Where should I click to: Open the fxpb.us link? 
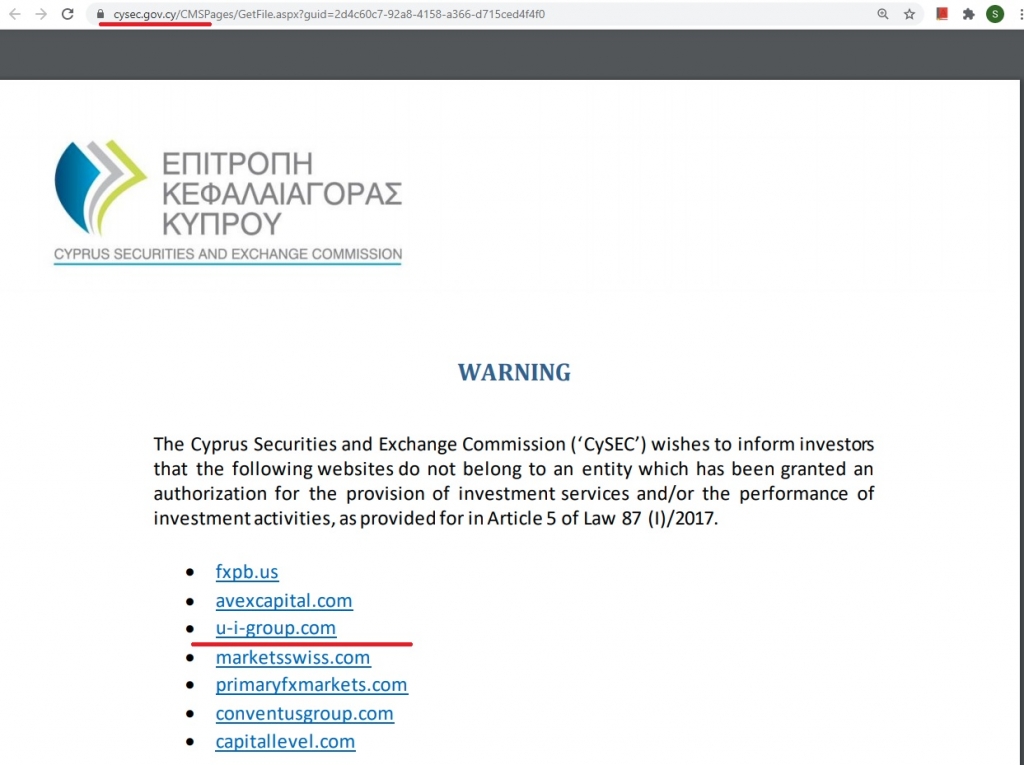[247, 572]
